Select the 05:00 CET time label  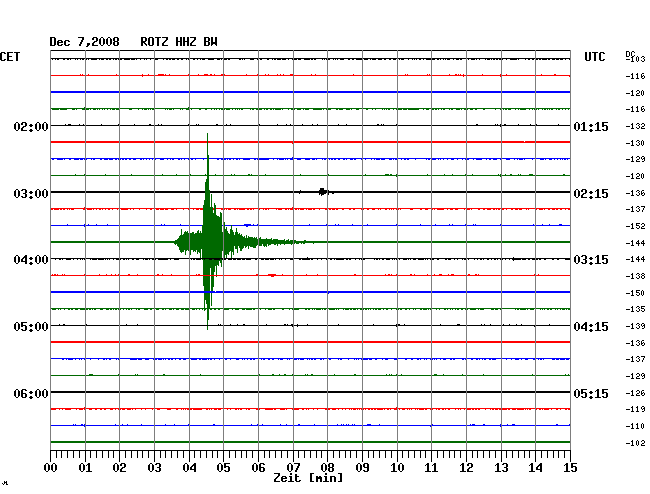pyautogui.click(x=31, y=327)
